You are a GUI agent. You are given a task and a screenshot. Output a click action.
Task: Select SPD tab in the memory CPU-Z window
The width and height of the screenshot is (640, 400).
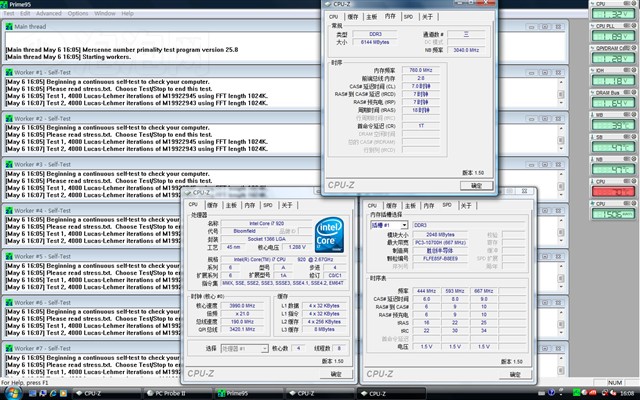tap(409, 17)
